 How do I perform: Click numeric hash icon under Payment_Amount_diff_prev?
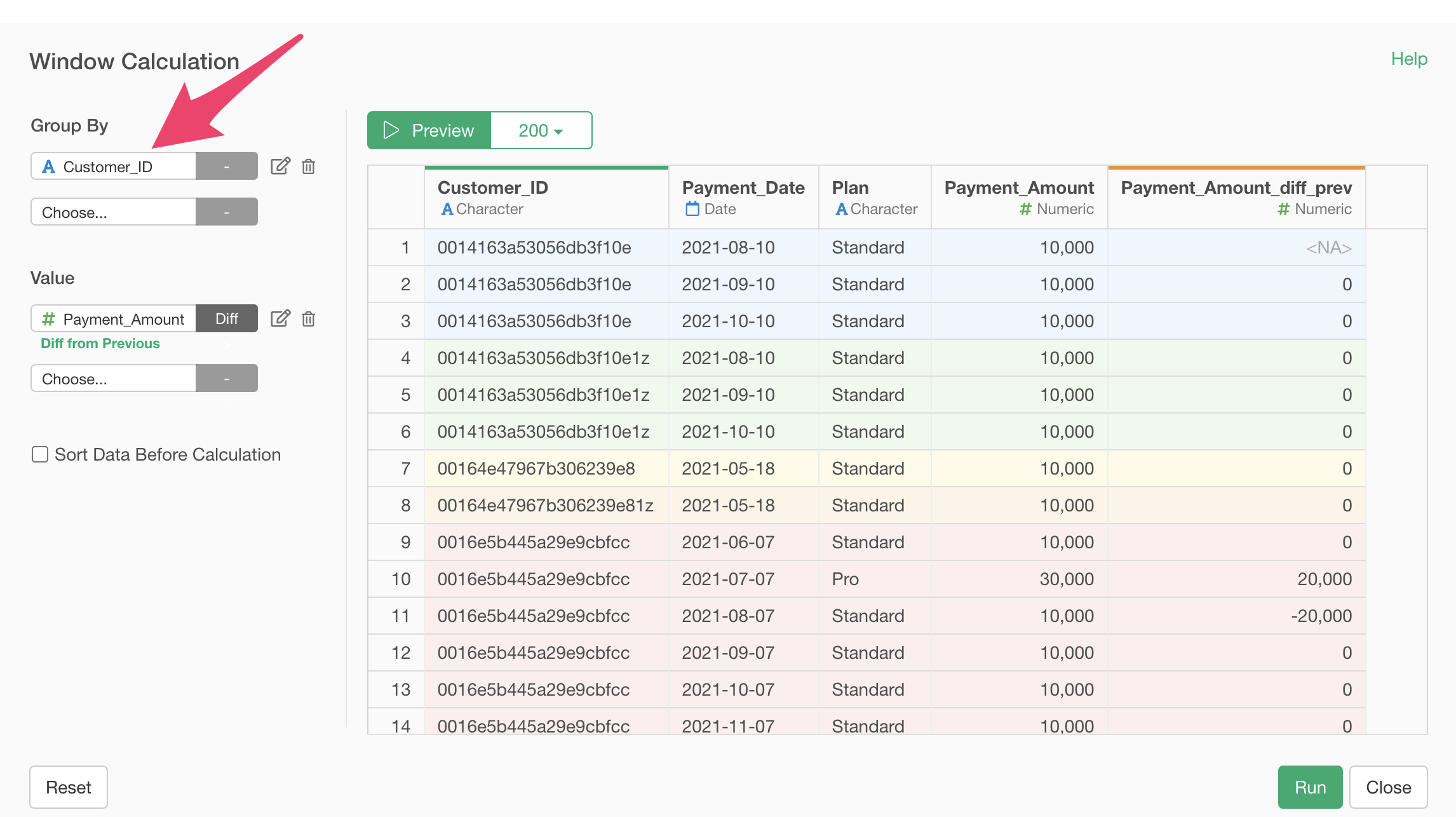1284,209
